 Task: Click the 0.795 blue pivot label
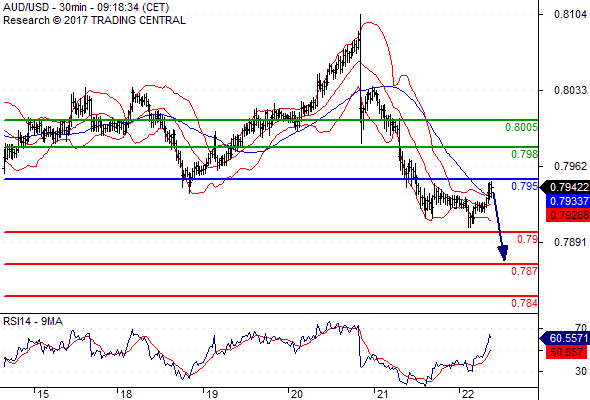pyautogui.click(x=525, y=186)
